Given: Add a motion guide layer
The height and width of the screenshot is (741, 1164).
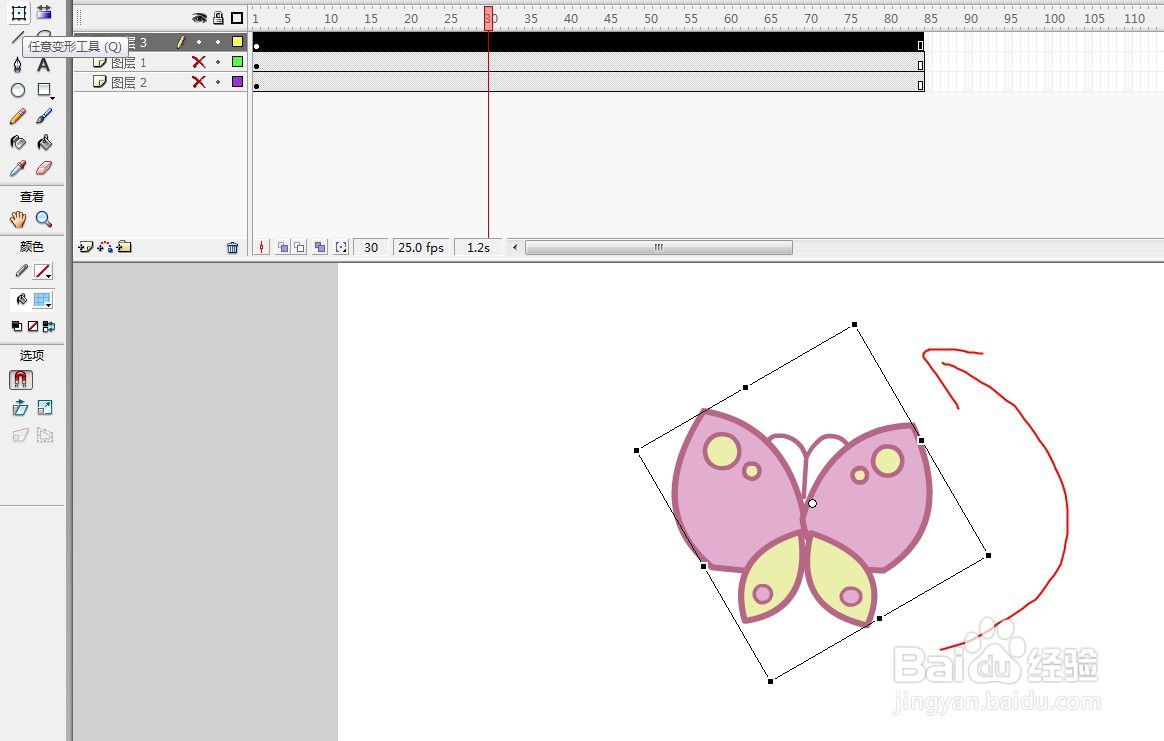Looking at the screenshot, I should pyautogui.click(x=105, y=247).
